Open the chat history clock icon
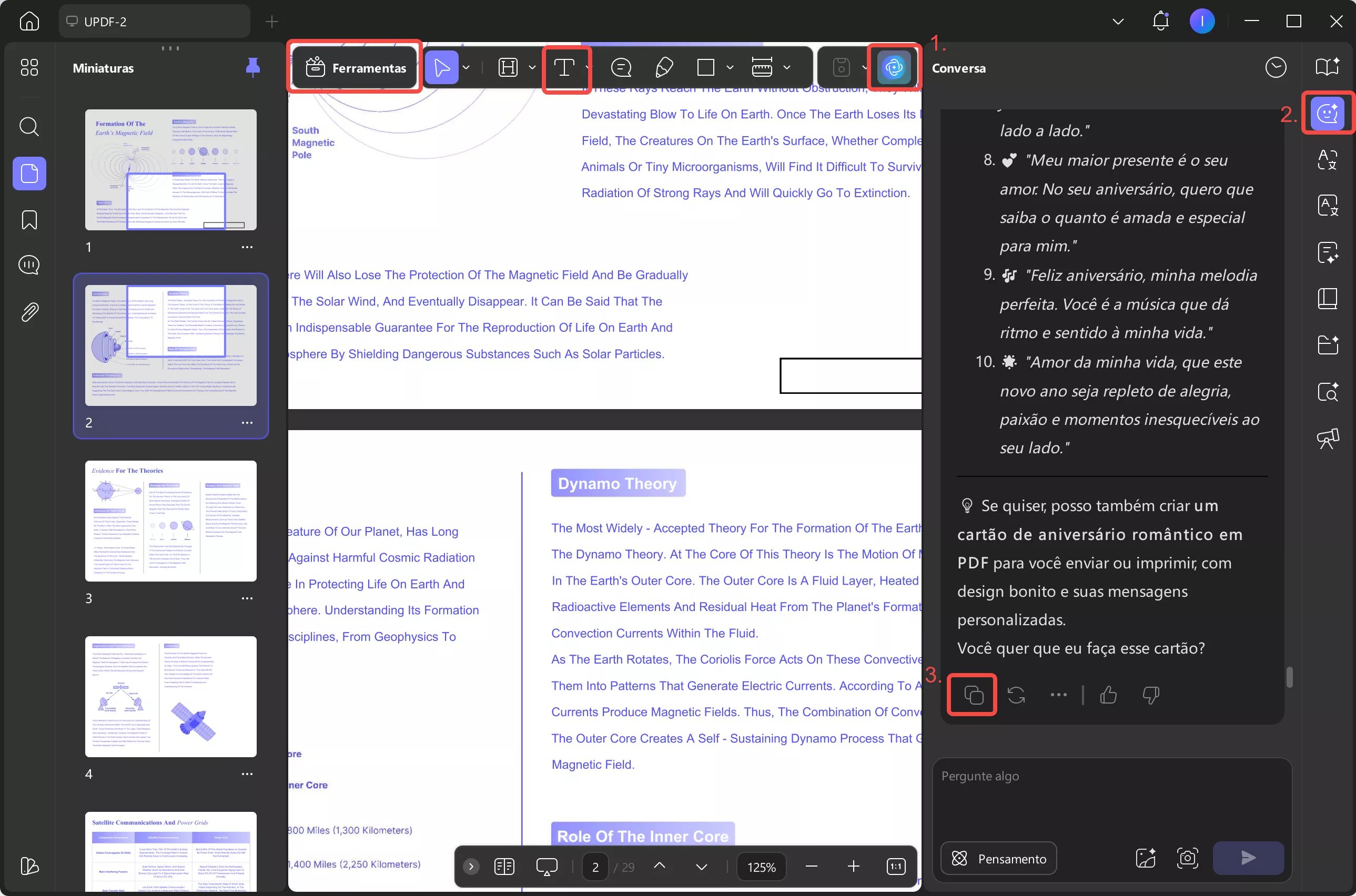The image size is (1356, 896). tap(1276, 68)
